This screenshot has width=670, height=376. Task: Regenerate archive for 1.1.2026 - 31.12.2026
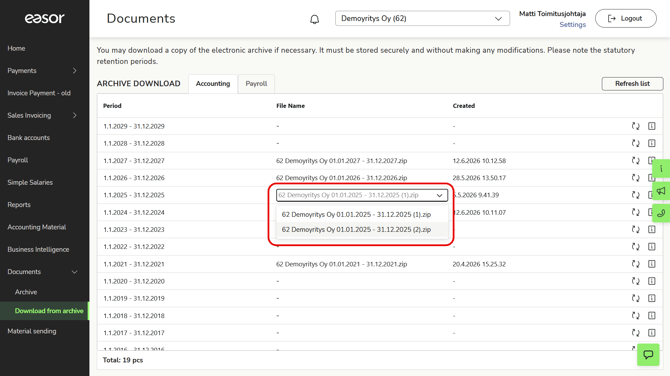coord(635,178)
